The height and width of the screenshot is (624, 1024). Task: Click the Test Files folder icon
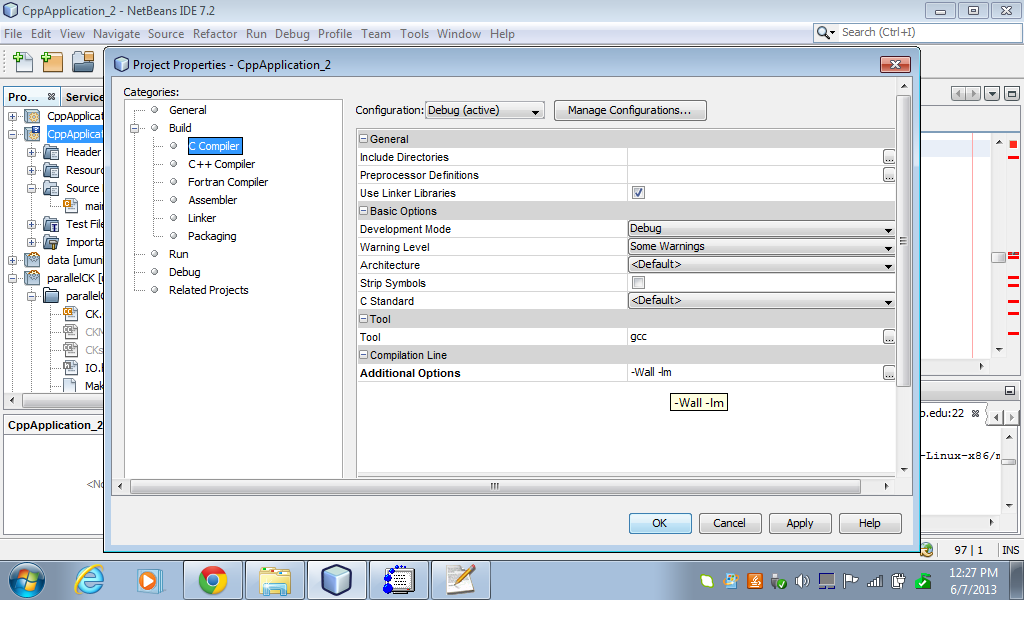[51, 224]
